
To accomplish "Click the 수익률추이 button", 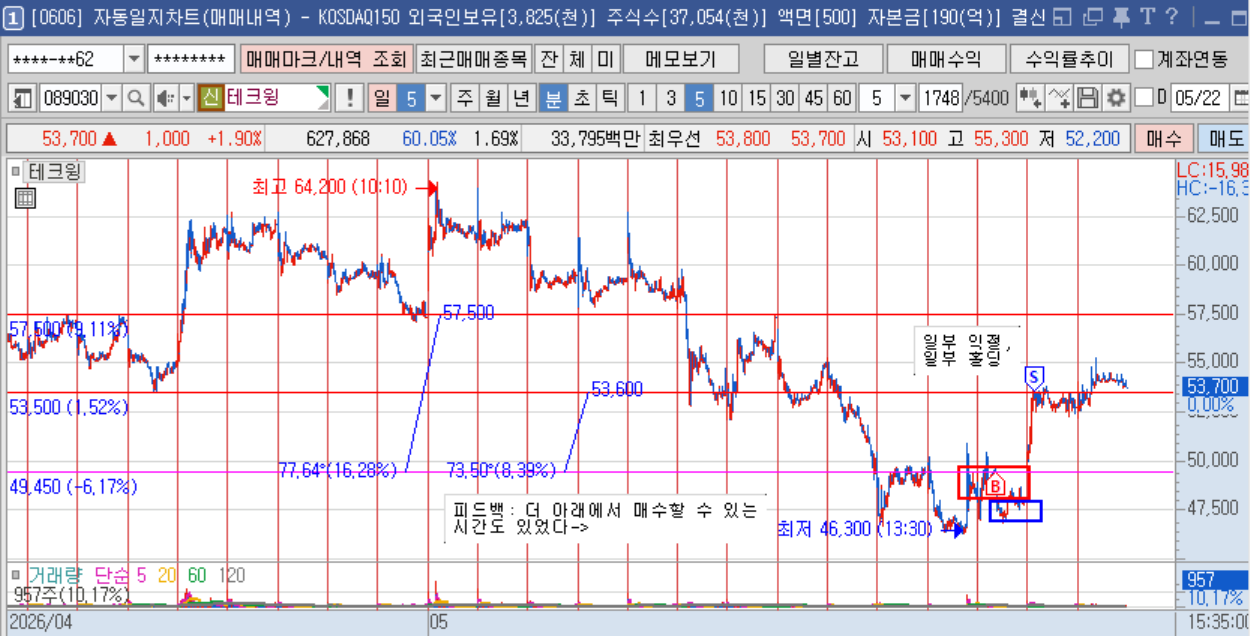I will (x=1068, y=59).
